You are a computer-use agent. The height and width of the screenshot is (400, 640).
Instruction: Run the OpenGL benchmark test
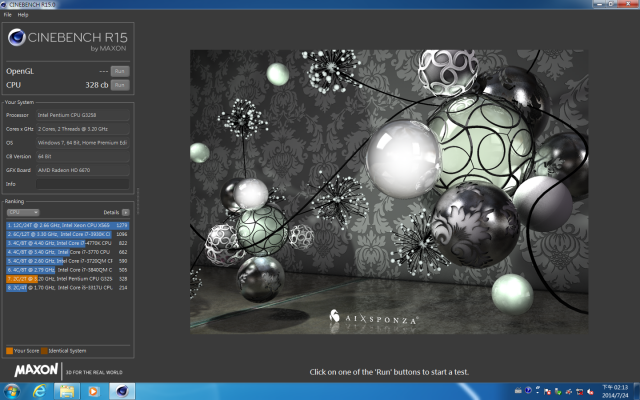119,71
